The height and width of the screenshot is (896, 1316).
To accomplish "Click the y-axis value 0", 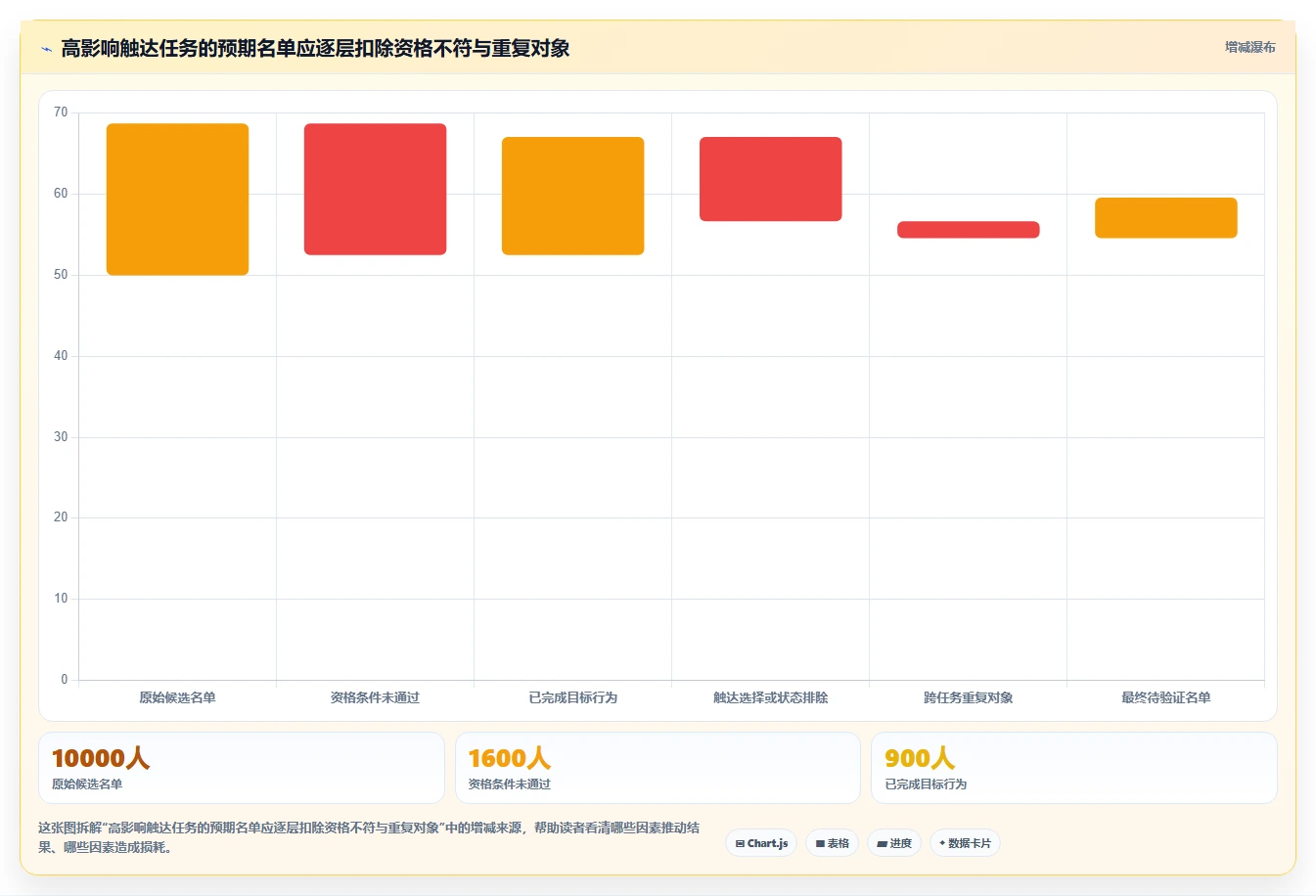I will coord(65,680).
